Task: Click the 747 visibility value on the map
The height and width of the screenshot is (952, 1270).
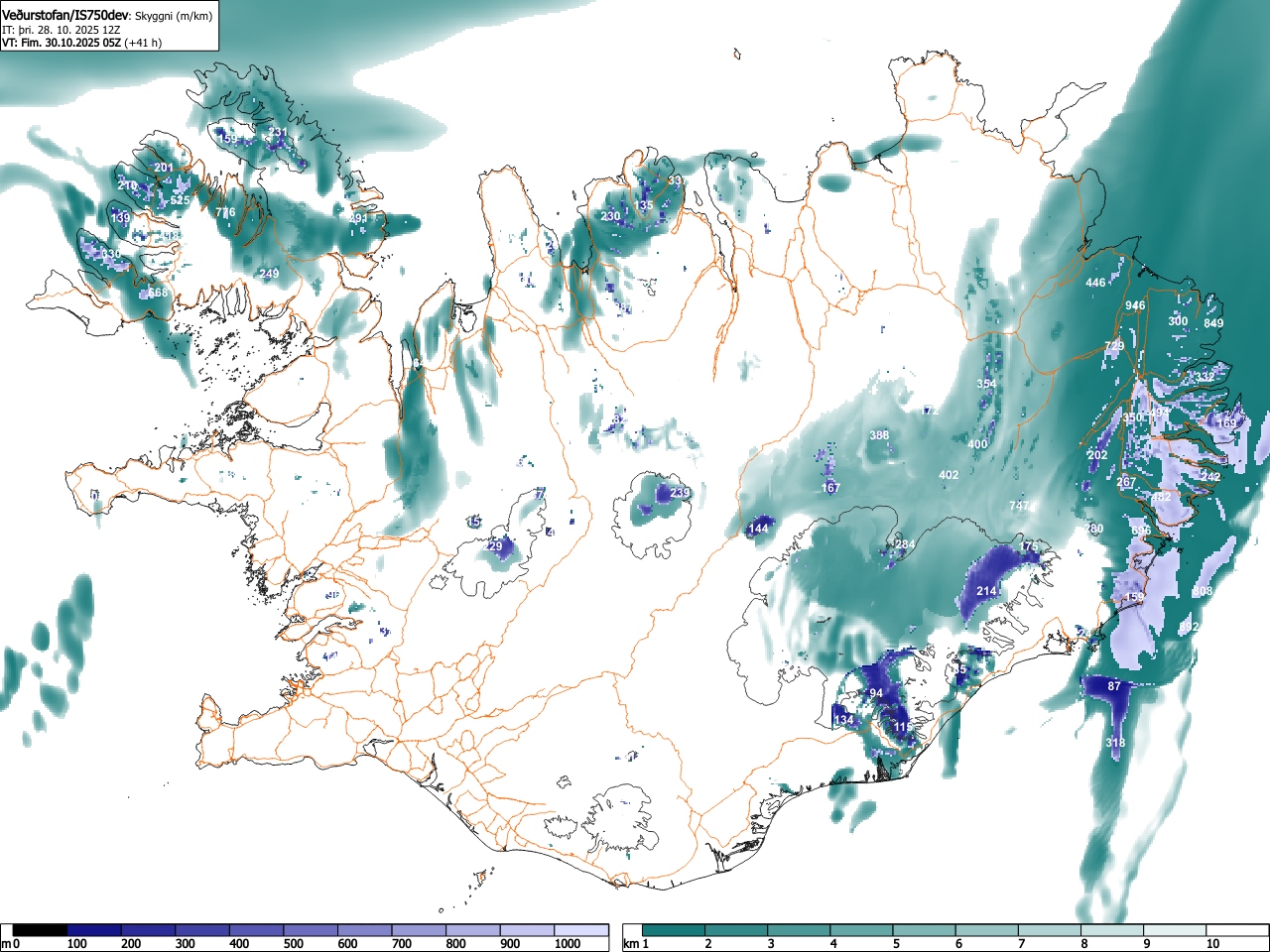Action: click(x=1019, y=506)
